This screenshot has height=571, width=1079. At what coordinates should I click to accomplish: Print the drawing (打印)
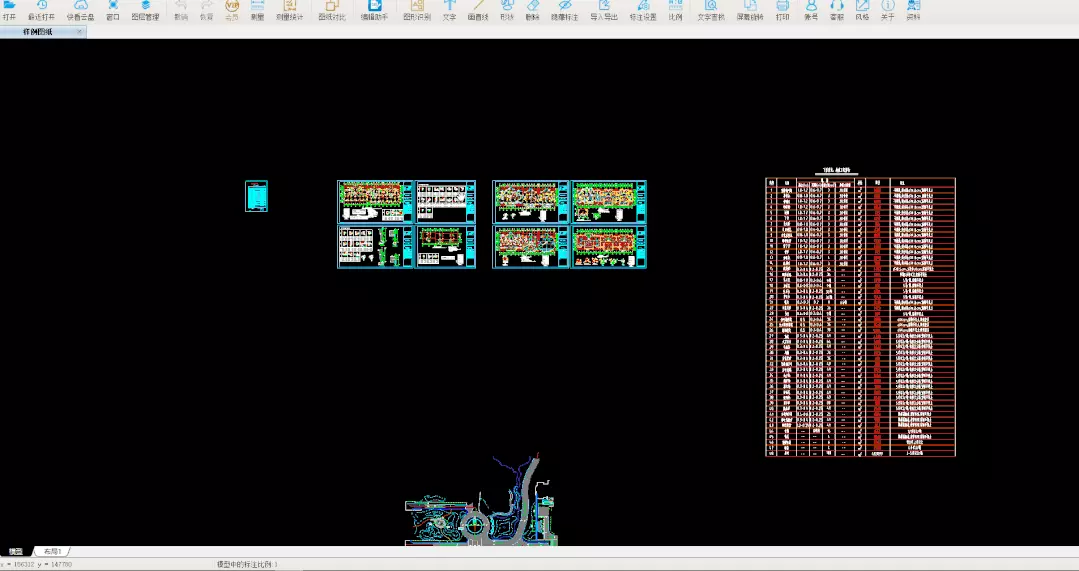pyautogui.click(x=783, y=10)
